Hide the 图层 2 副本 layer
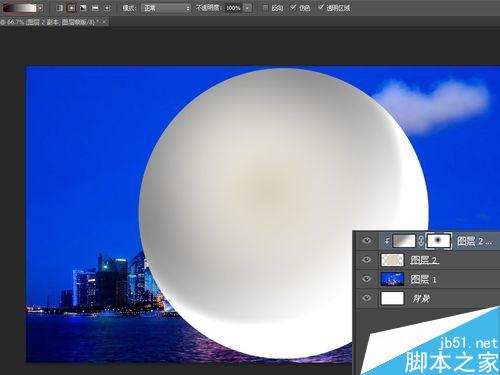The image size is (500, 375). coord(367,240)
